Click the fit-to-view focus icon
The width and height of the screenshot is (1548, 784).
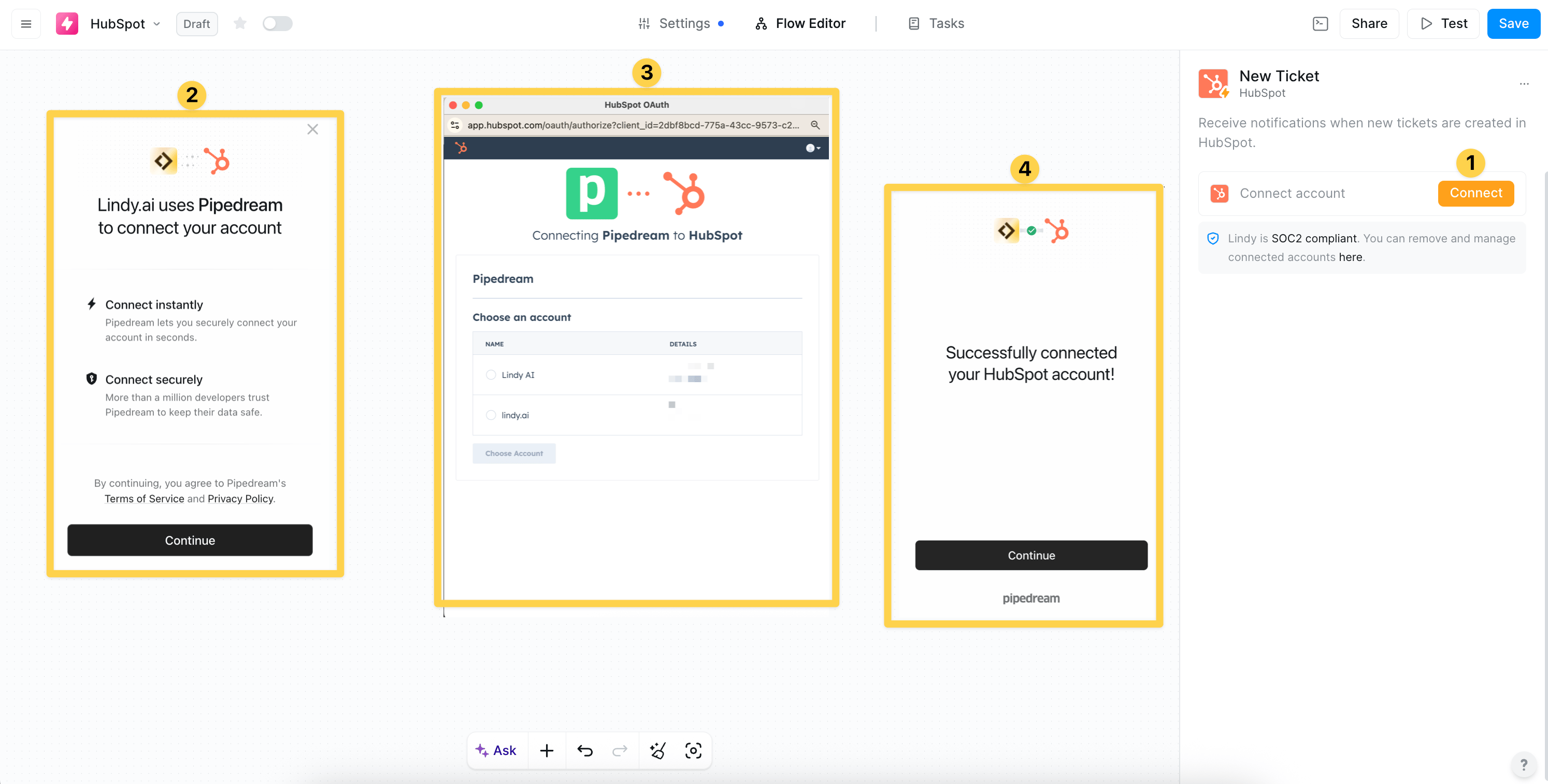click(x=693, y=750)
